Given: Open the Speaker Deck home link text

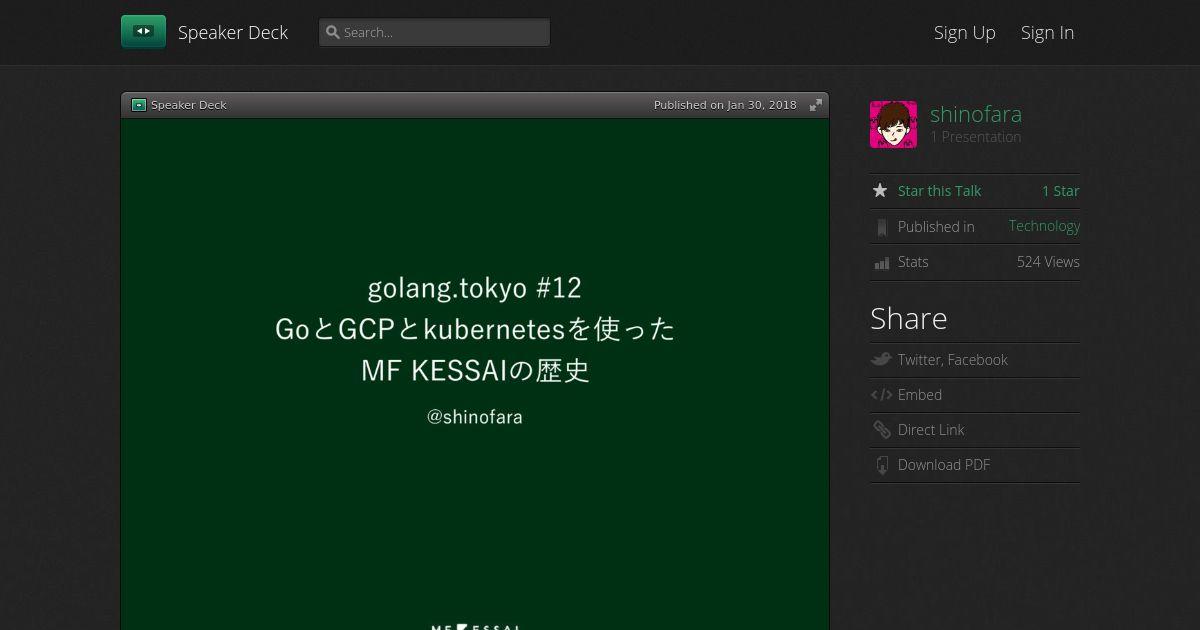Looking at the screenshot, I should click(233, 32).
